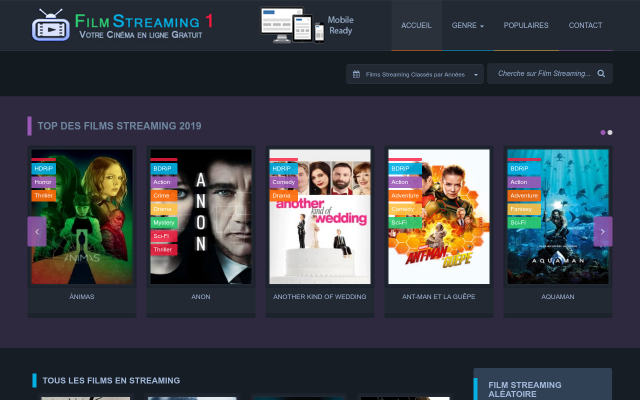Click BDRiP tag on Anon poster
Screen dimensions: 640x400
(164, 169)
